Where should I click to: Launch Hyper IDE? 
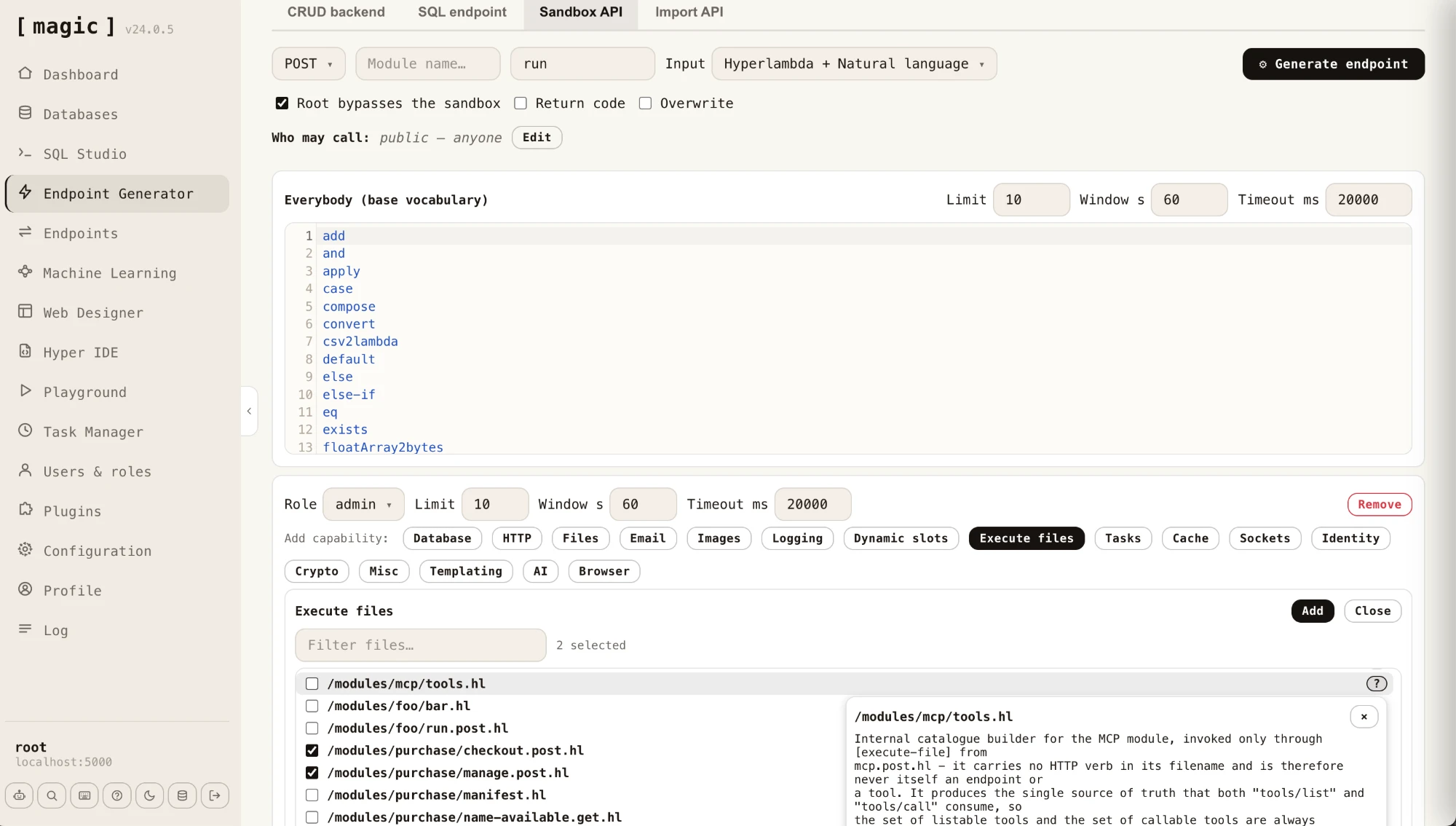pos(117,353)
